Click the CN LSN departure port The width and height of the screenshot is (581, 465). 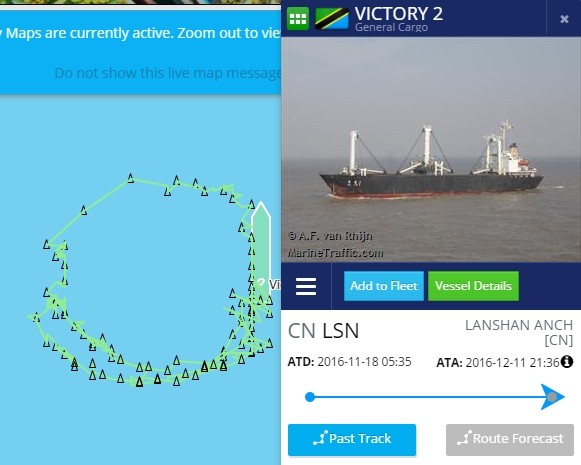coord(323,331)
